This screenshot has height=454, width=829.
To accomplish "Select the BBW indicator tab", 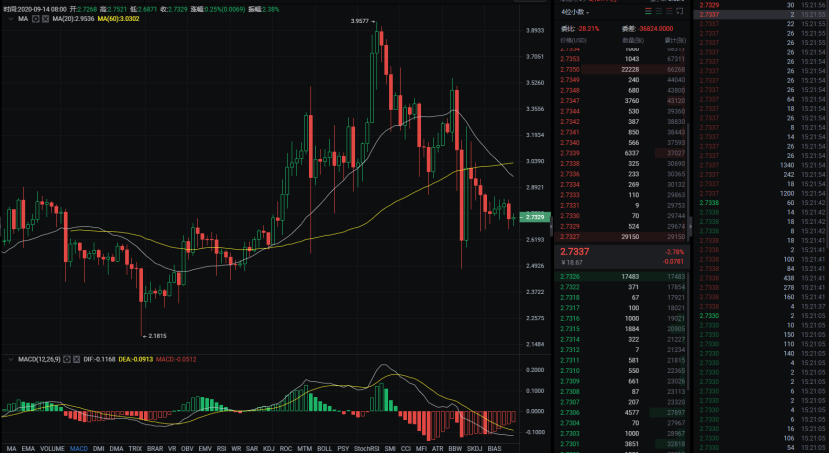I will pyautogui.click(x=455, y=449).
